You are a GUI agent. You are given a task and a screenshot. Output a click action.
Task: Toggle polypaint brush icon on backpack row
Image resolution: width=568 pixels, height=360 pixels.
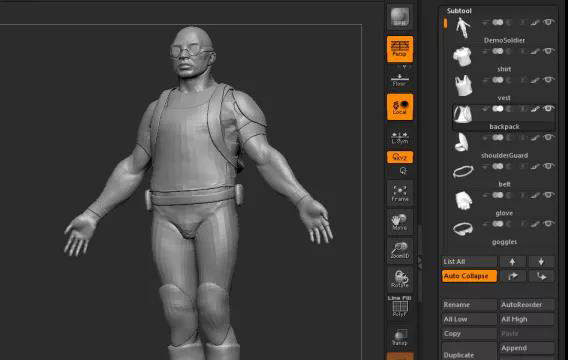pos(535,109)
